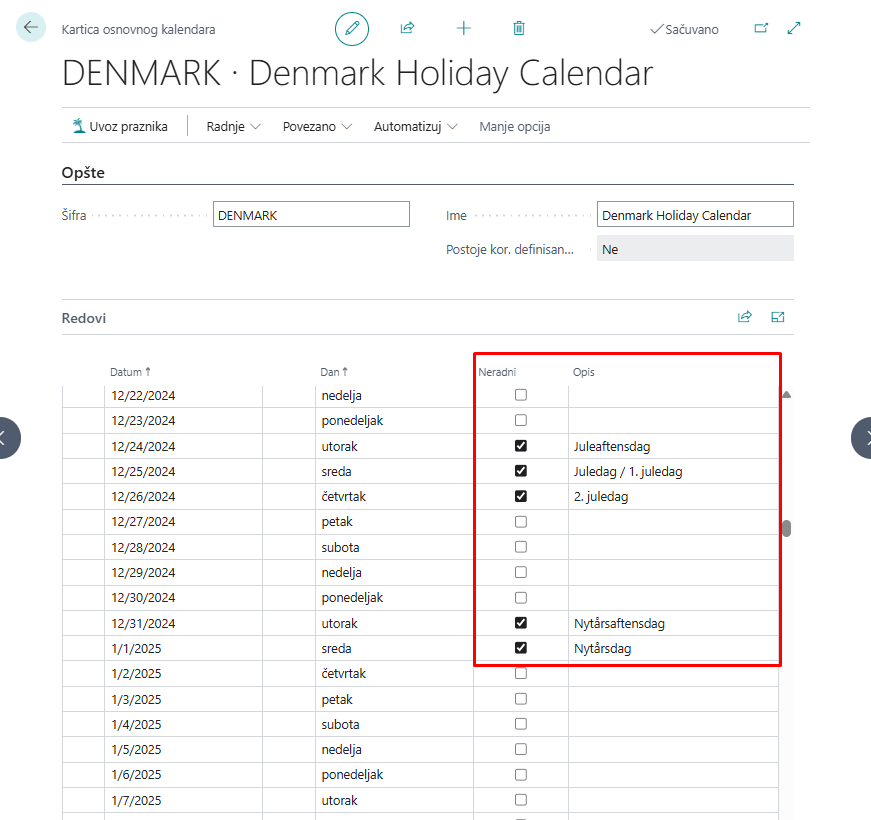871x820 pixels.
Task: Uncheck Neradni for Nytårsdag row
Action: (x=520, y=648)
